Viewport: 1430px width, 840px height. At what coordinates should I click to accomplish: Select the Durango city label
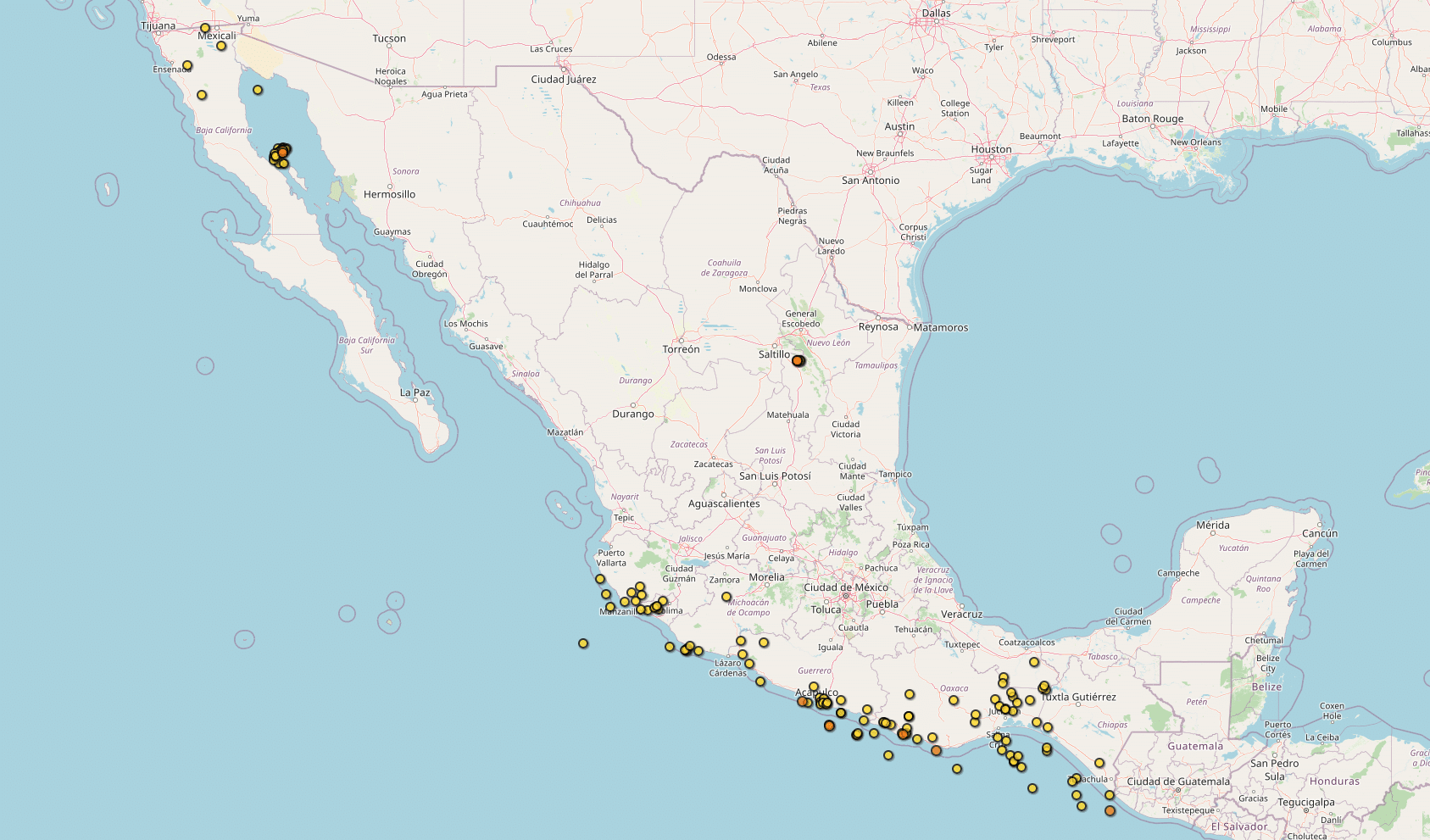[x=633, y=414]
